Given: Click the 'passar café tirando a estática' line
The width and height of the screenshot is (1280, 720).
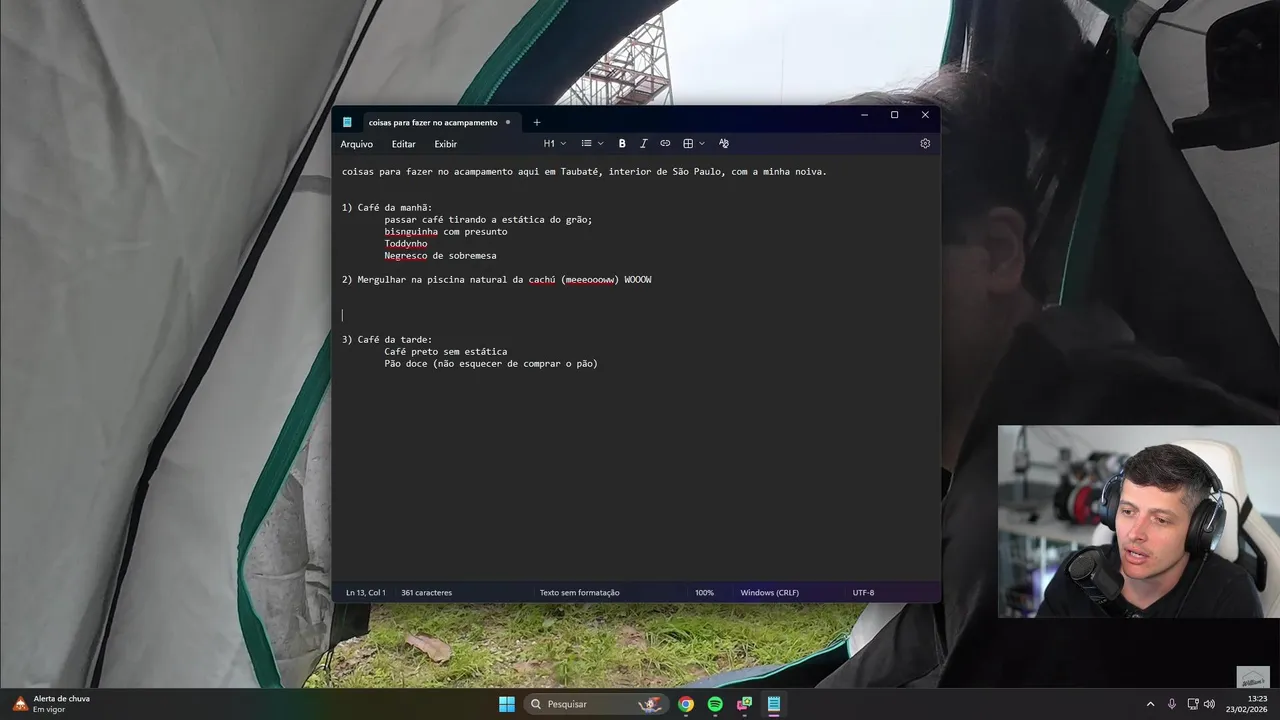Looking at the screenshot, I should pos(488,220).
